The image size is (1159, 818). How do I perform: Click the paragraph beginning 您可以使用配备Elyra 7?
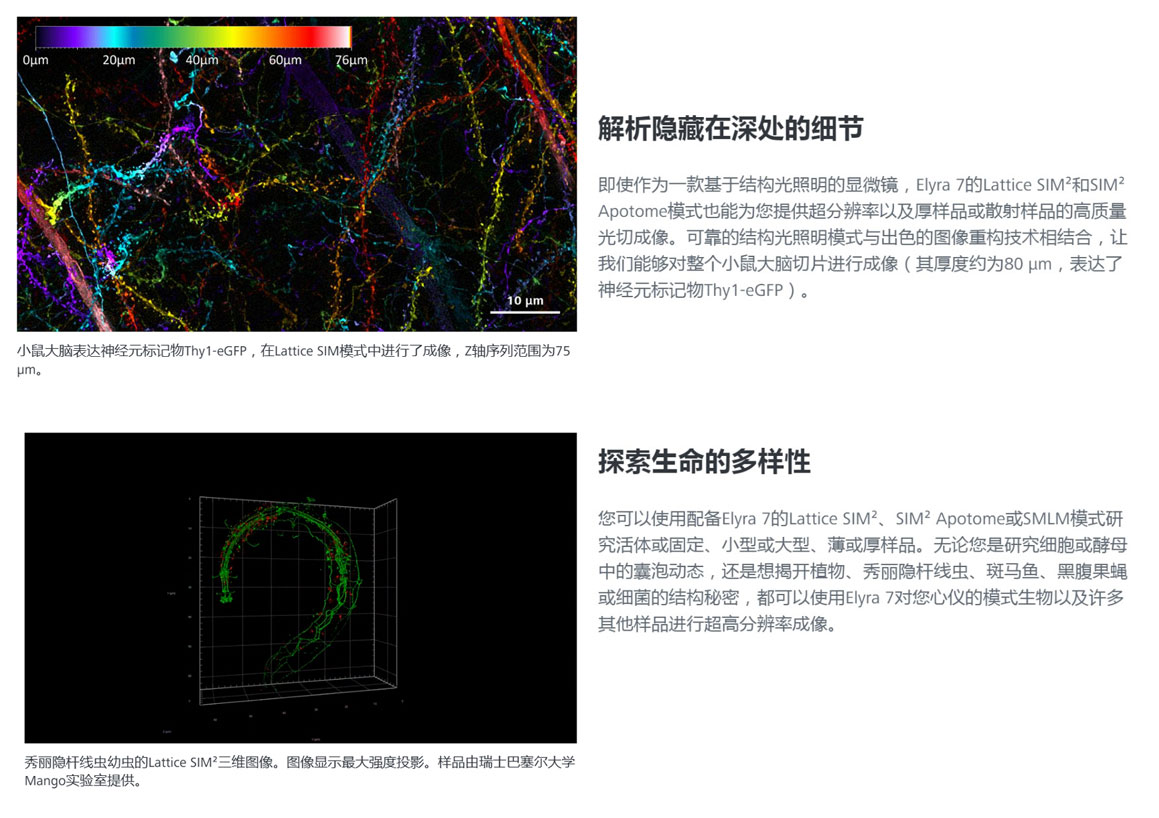[861, 571]
